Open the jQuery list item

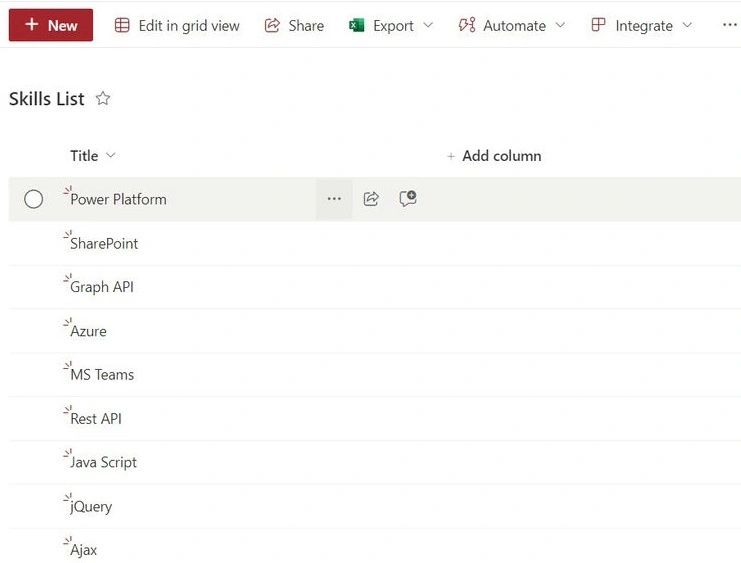pos(91,506)
